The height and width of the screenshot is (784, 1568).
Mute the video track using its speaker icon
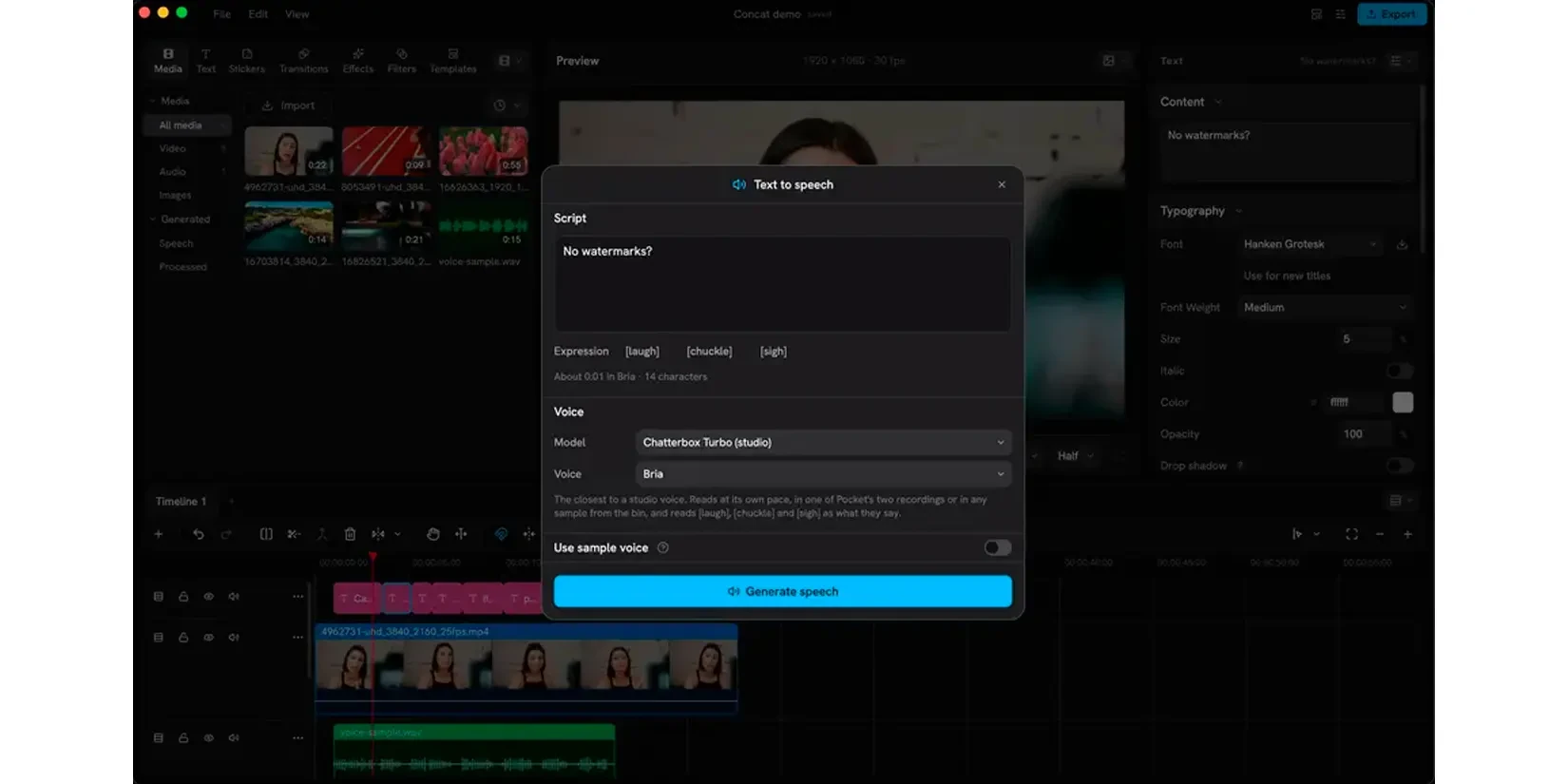(x=234, y=638)
